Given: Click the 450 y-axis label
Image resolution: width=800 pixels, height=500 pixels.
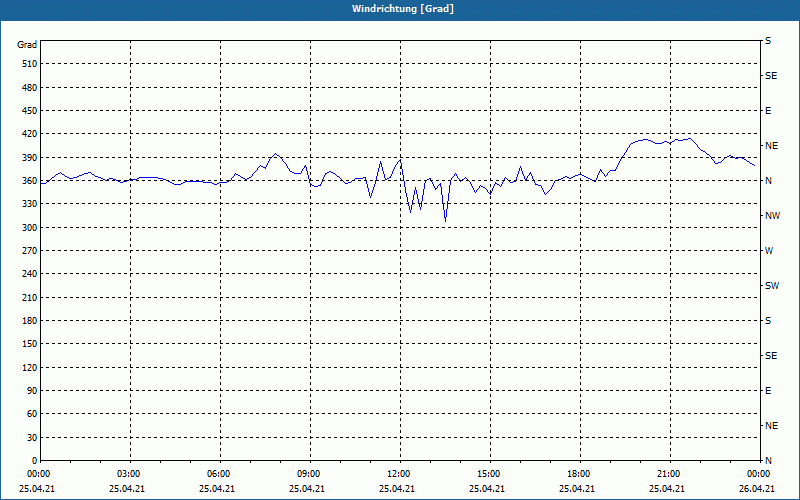Looking at the screenshot, I should tap(30, 111).
